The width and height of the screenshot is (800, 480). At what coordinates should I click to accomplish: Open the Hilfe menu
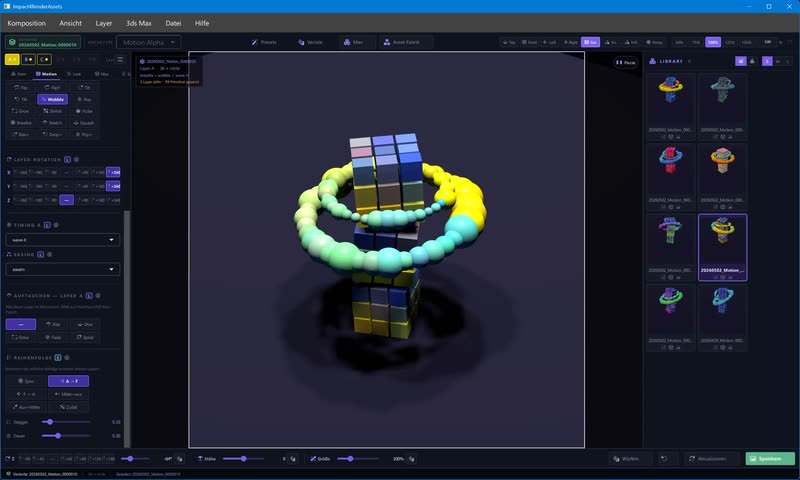(x=202, y=23)
